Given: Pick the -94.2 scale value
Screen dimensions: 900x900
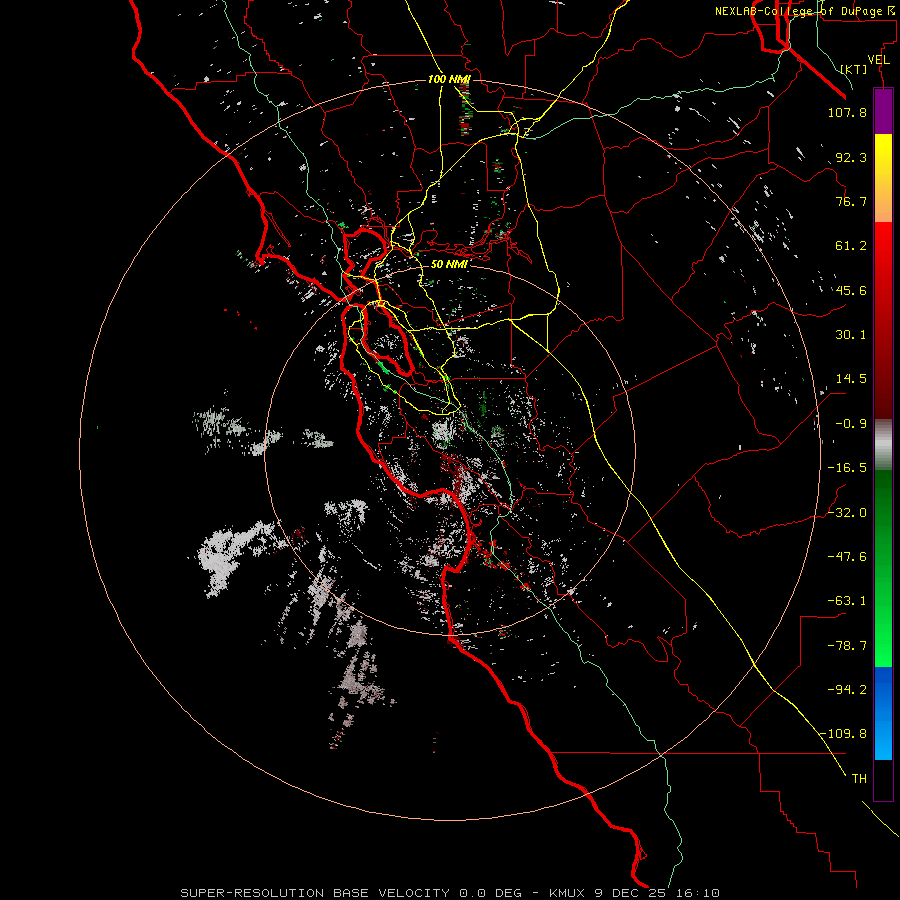Looking at the screenshot, I should pos(847,690).
